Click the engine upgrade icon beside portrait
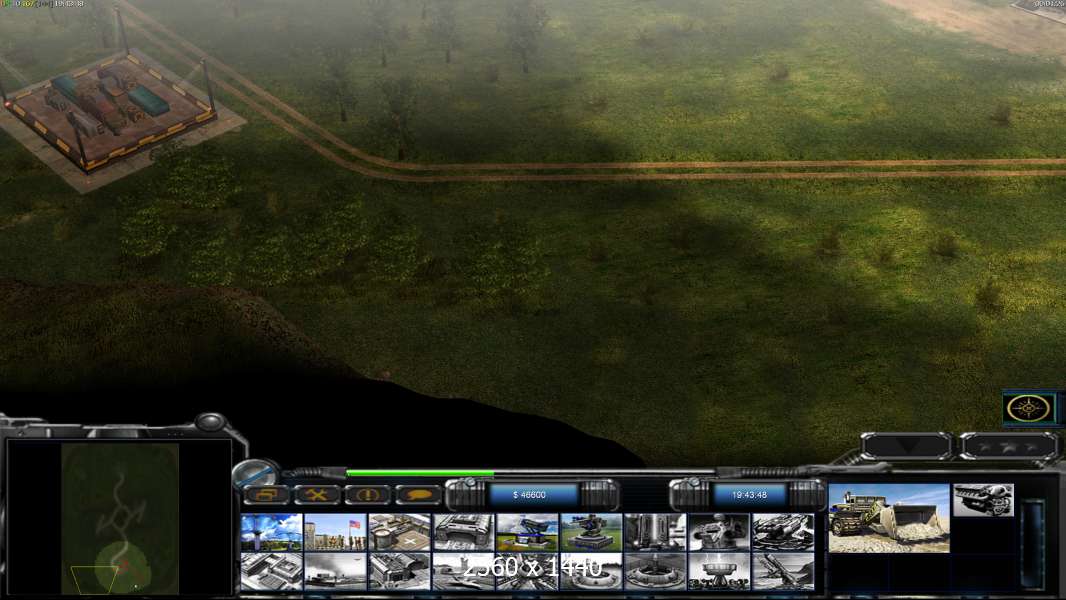This screenshot has height=600, width=1066. (983, 499)
